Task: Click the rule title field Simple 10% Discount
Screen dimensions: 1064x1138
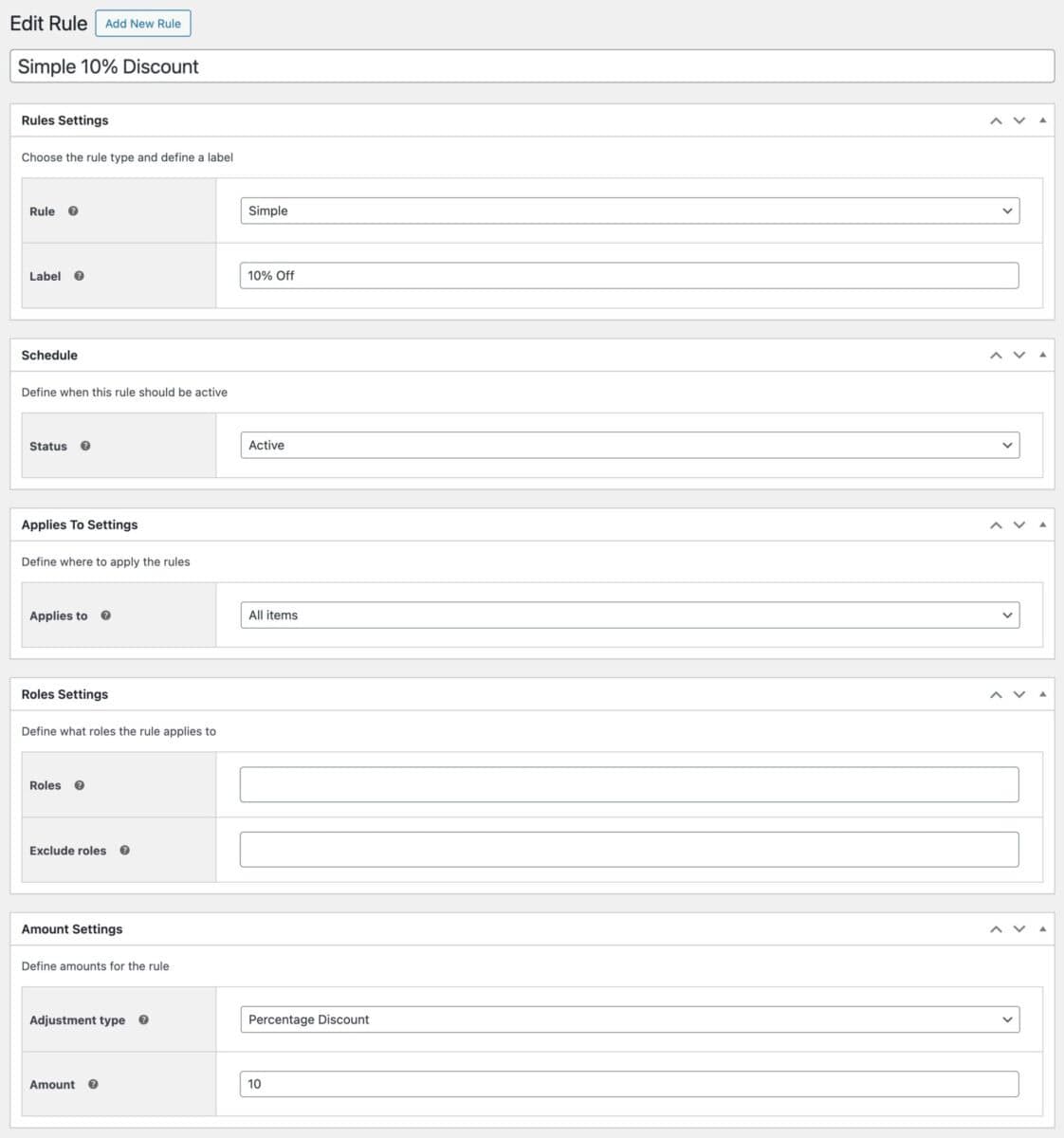Action: tap(532, 66)
